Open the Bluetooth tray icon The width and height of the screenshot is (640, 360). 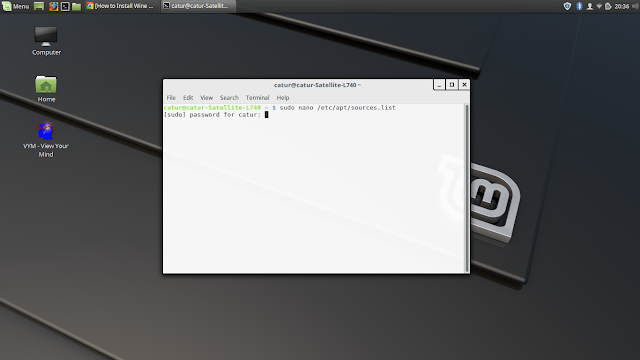(x=579, y=6)
